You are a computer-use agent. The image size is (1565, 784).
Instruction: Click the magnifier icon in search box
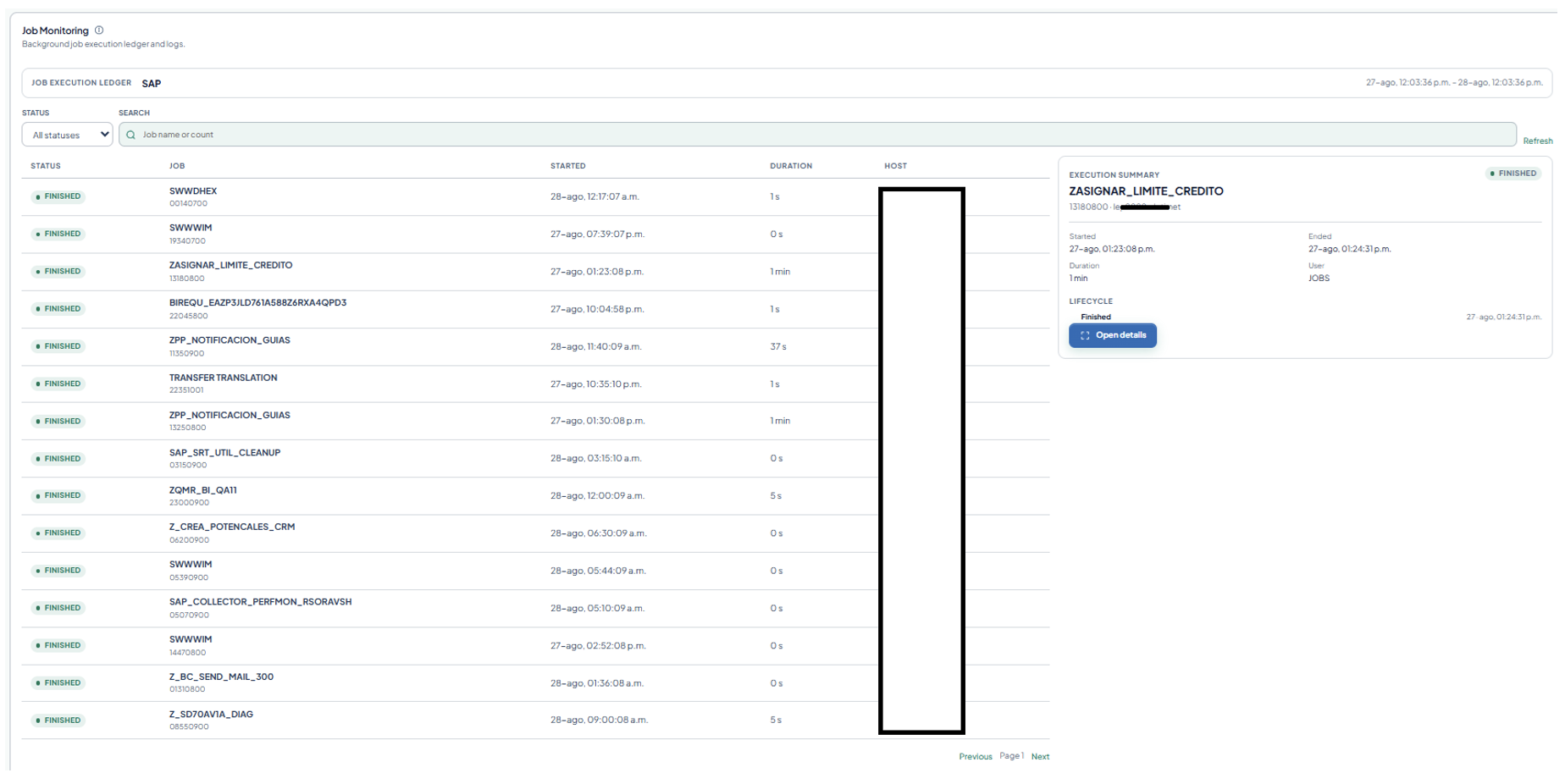tap(131, 135)
